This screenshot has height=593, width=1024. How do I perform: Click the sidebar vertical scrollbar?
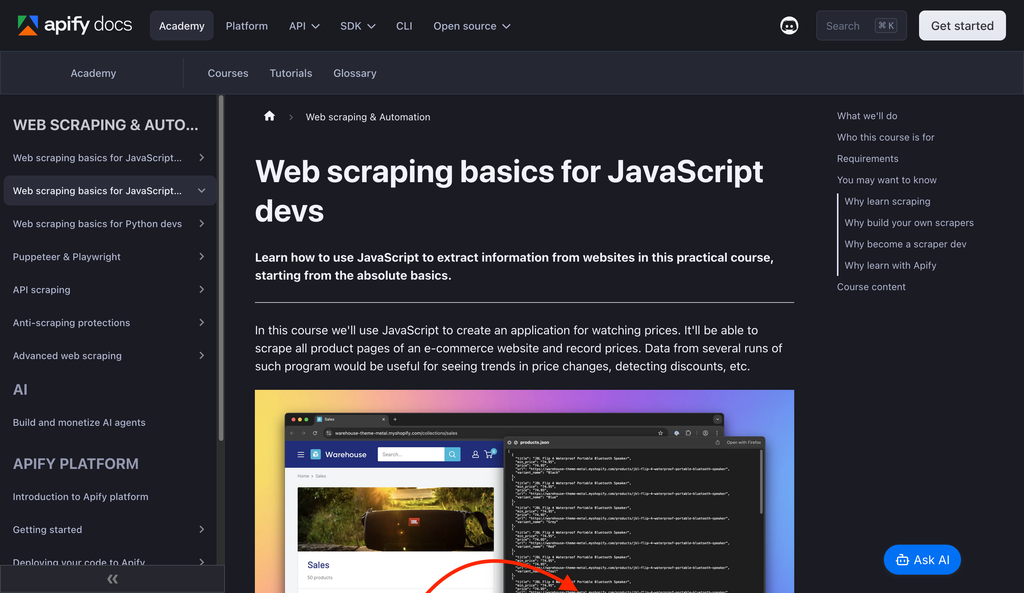(x=221, y=268)
